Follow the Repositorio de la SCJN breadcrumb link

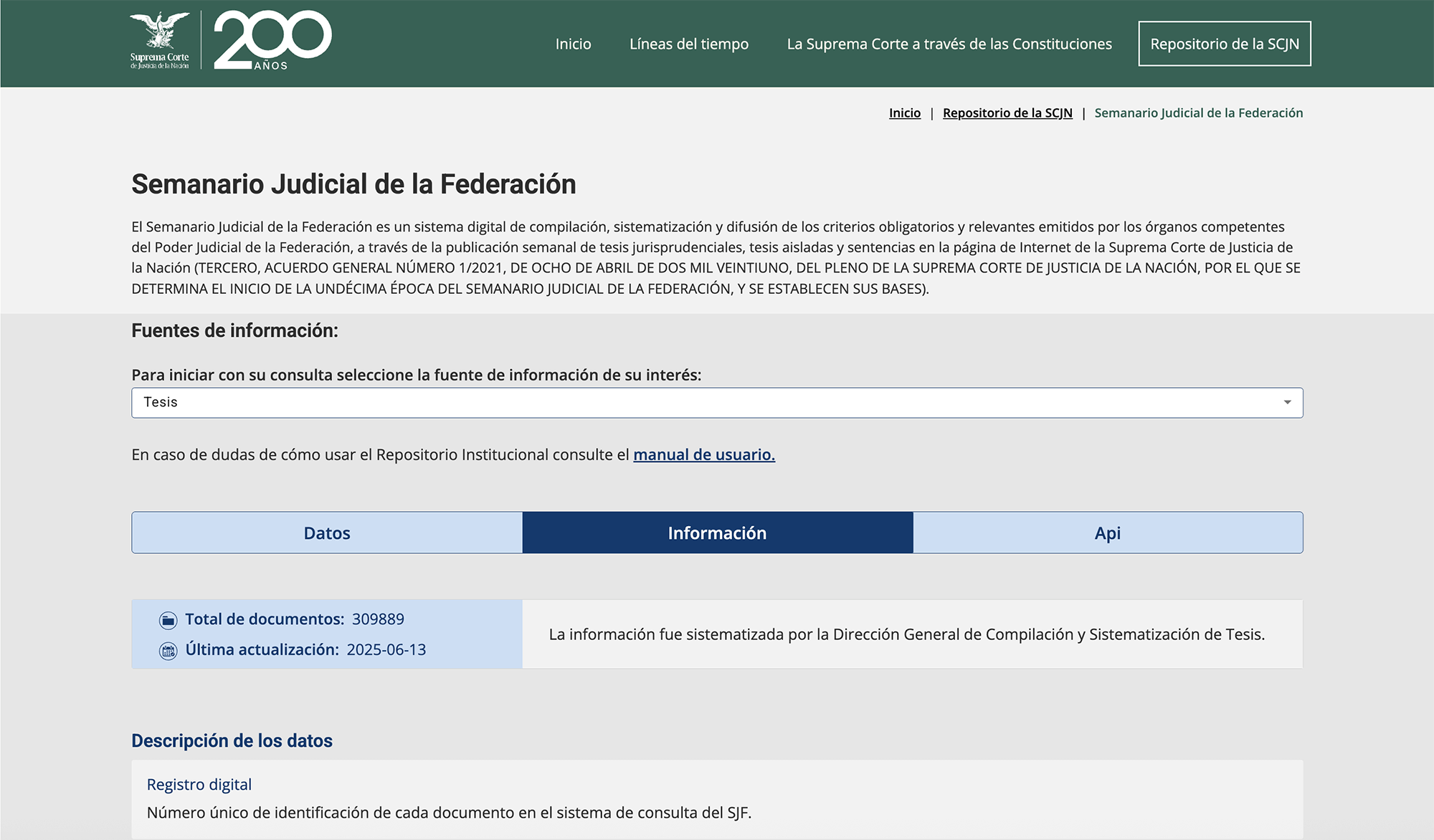(1007, 113)
